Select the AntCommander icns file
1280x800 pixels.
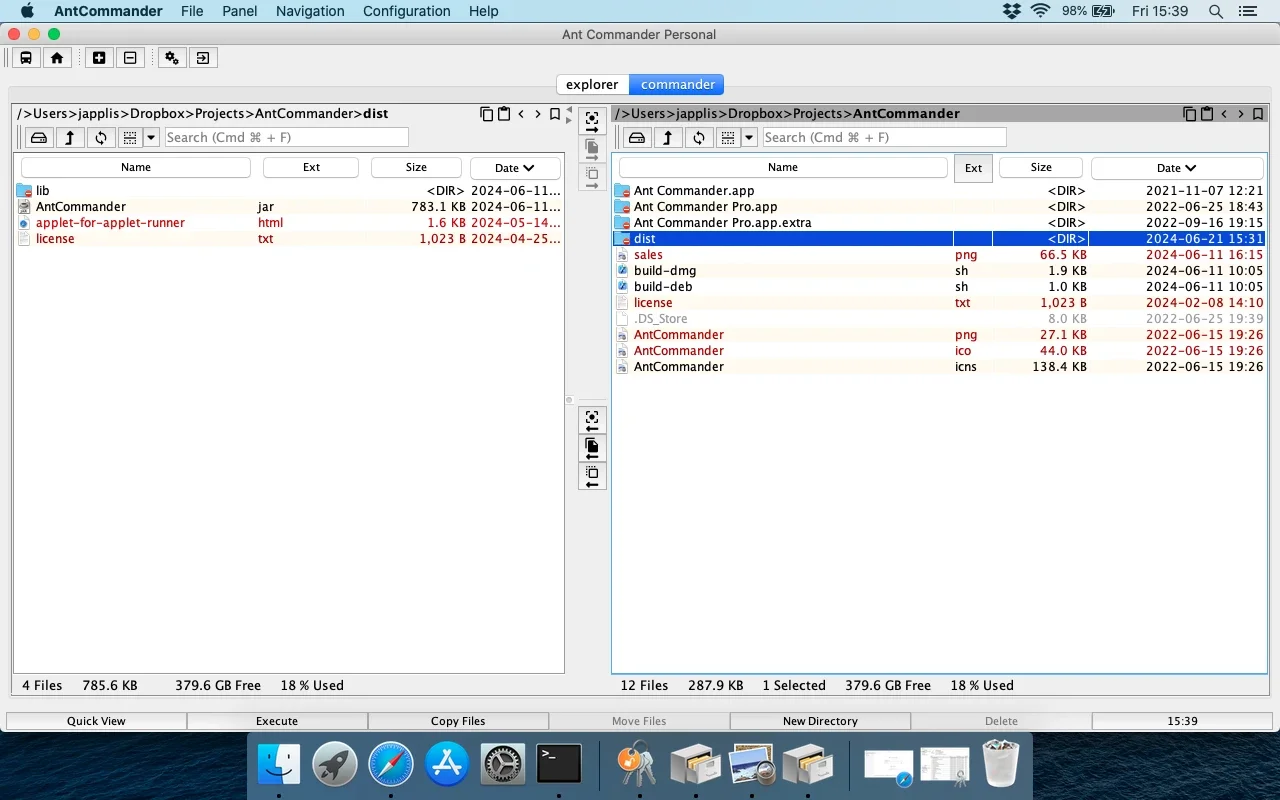click(x=939, y=367)
